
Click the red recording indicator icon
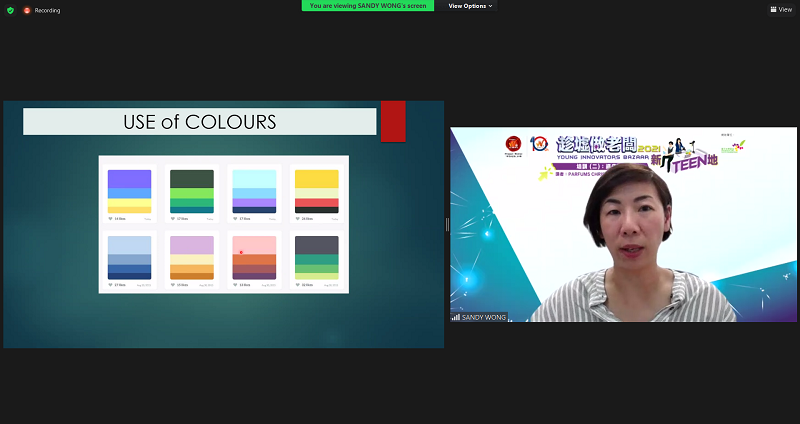(x=27, y=10)
